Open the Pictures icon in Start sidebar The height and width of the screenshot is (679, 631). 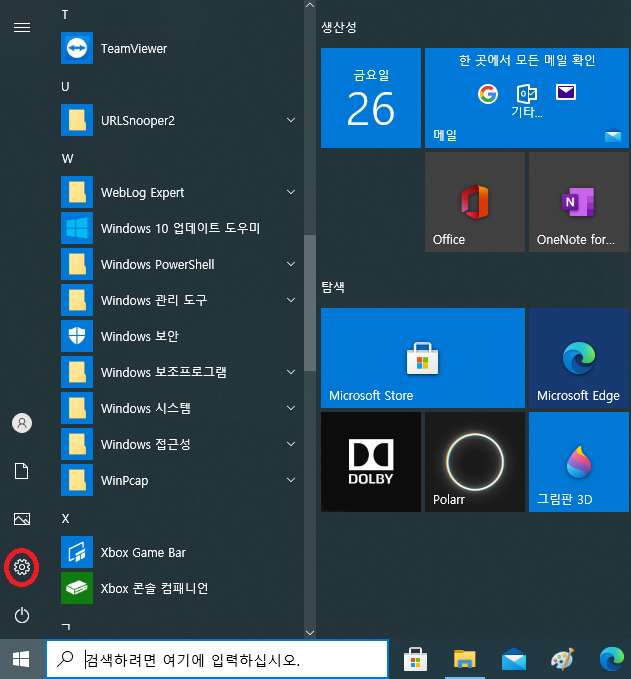(x=22, y=519)
